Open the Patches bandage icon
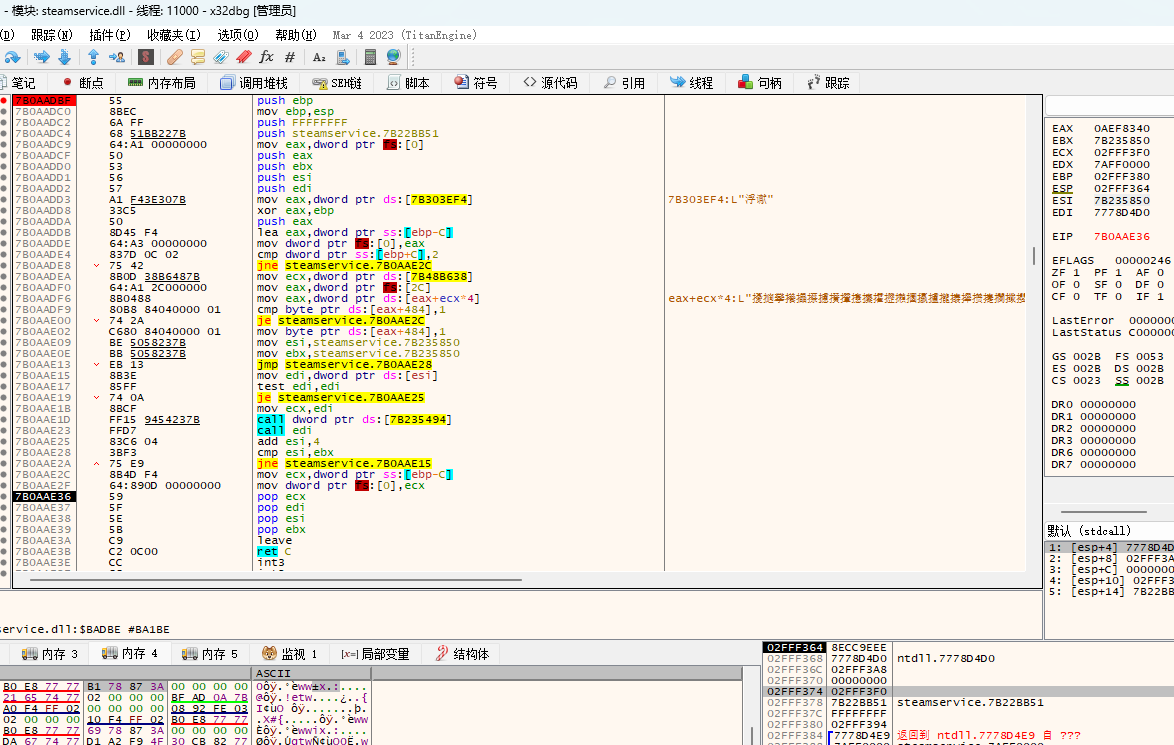1174x745 pixels. pyautogui.click(x=174, y=57)
